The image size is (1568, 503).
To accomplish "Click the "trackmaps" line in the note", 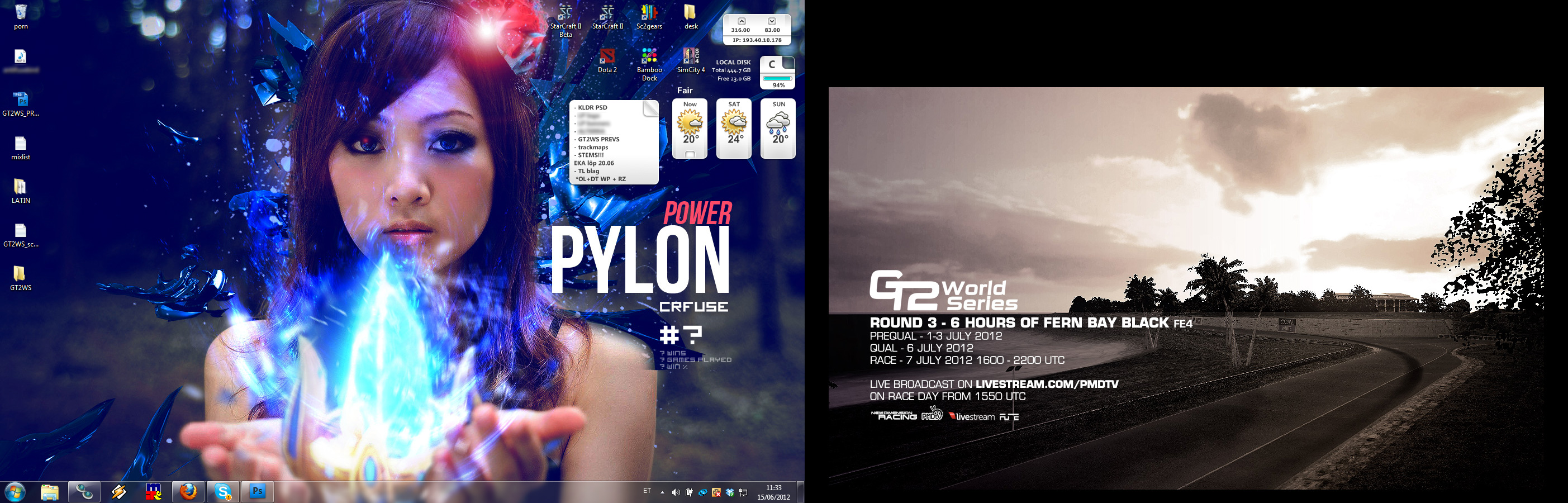I will [591, 148].
